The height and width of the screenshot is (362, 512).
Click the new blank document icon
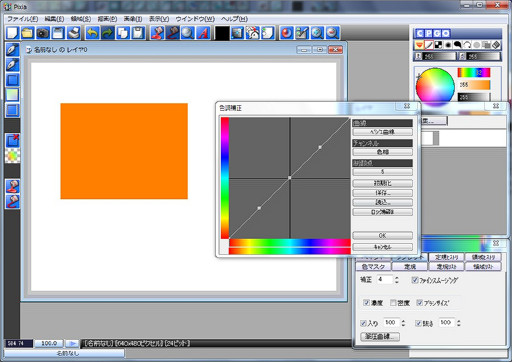pyautogui.click(x=12, y=33)
